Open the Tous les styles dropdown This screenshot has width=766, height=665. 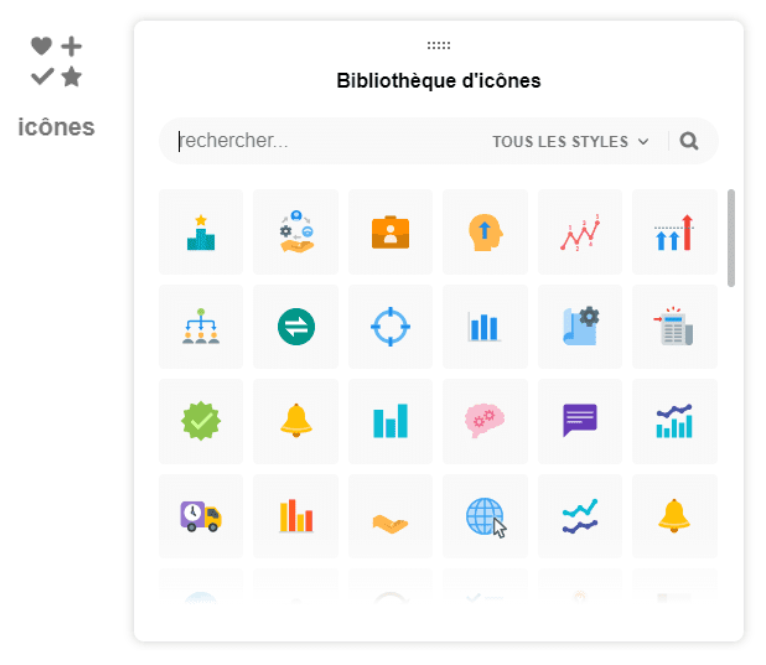point(570,142)
